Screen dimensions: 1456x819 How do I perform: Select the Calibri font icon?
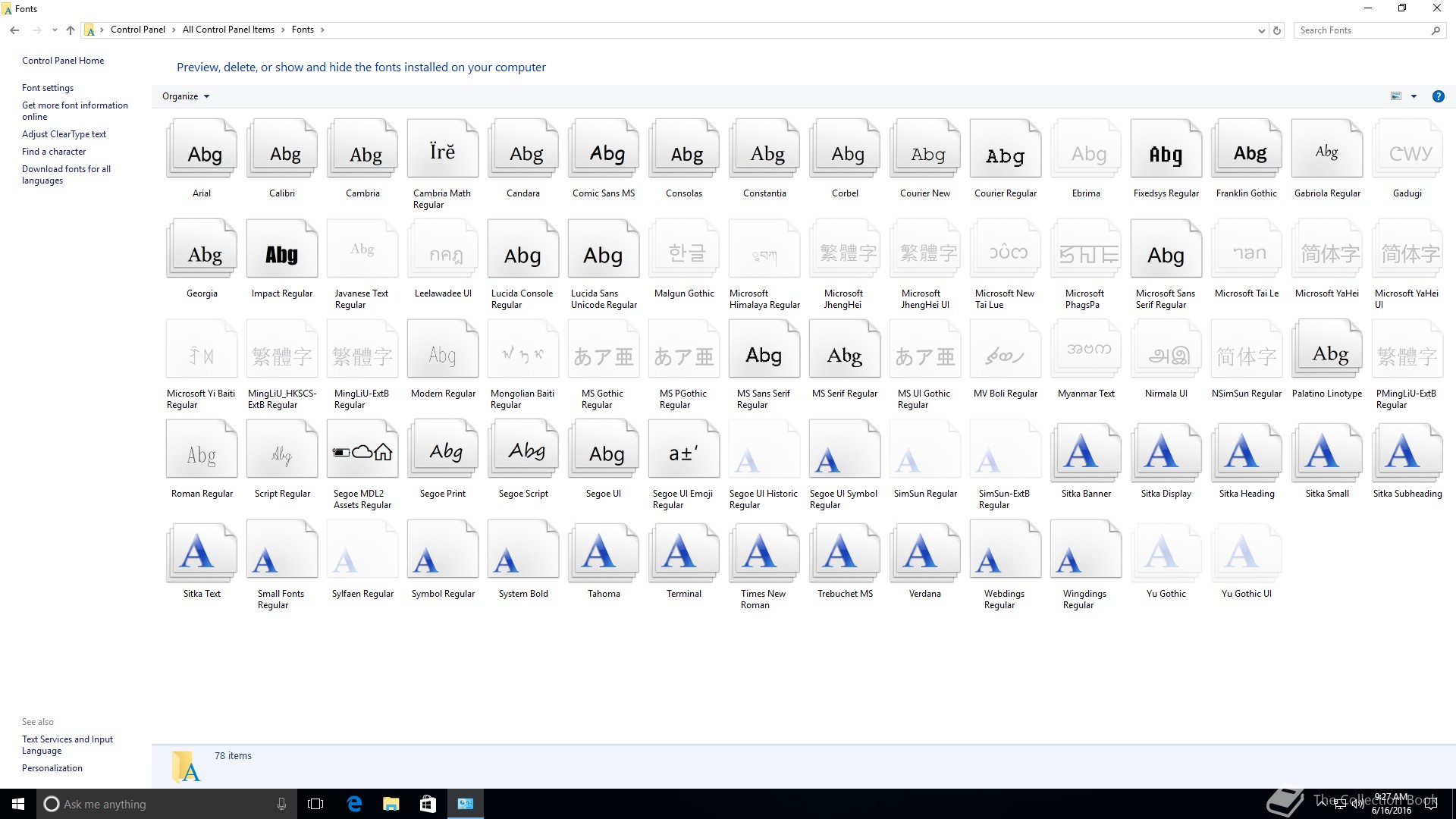coord(282,149)
